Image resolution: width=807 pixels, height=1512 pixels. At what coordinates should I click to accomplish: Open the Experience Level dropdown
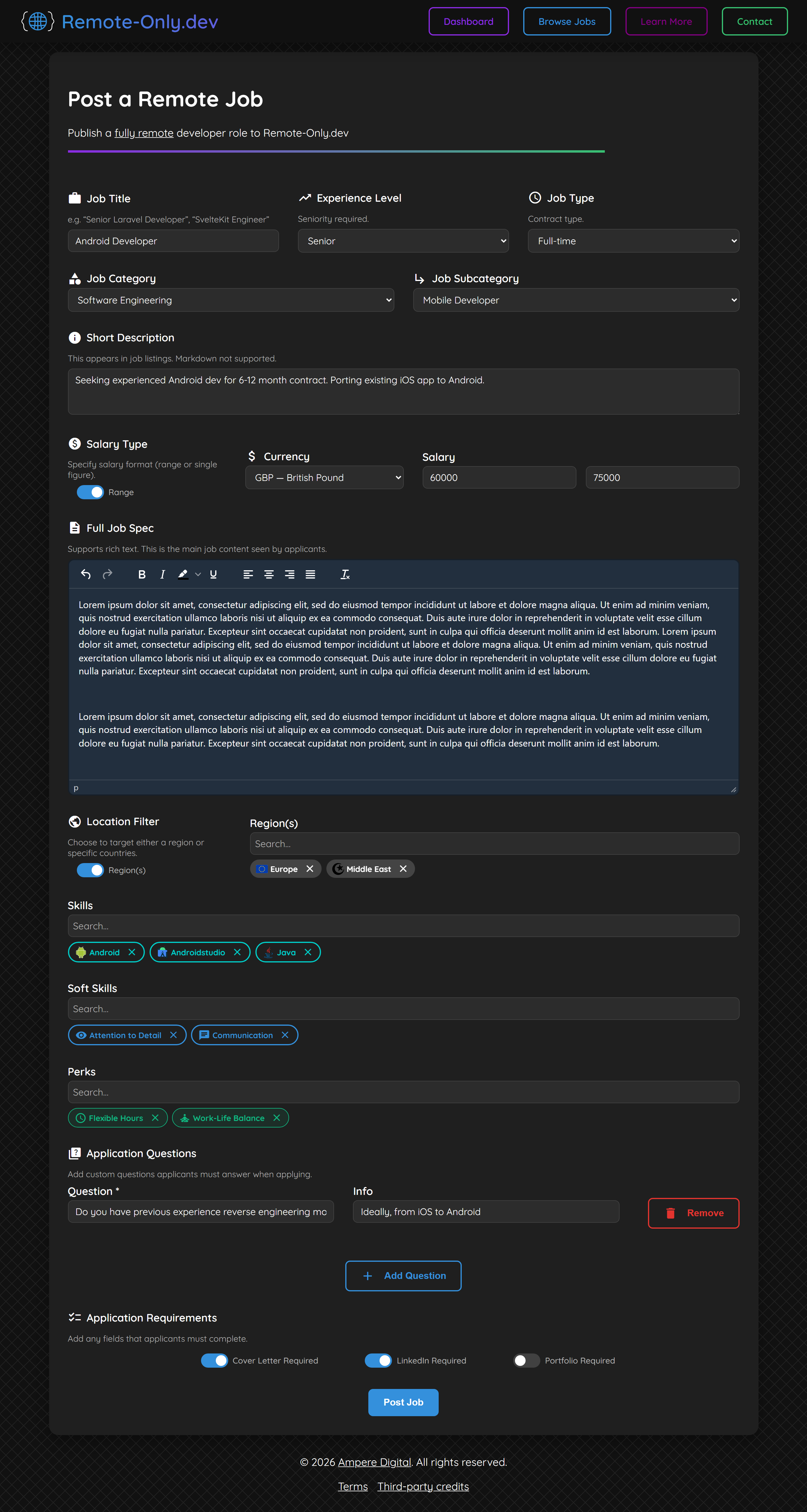403,241
